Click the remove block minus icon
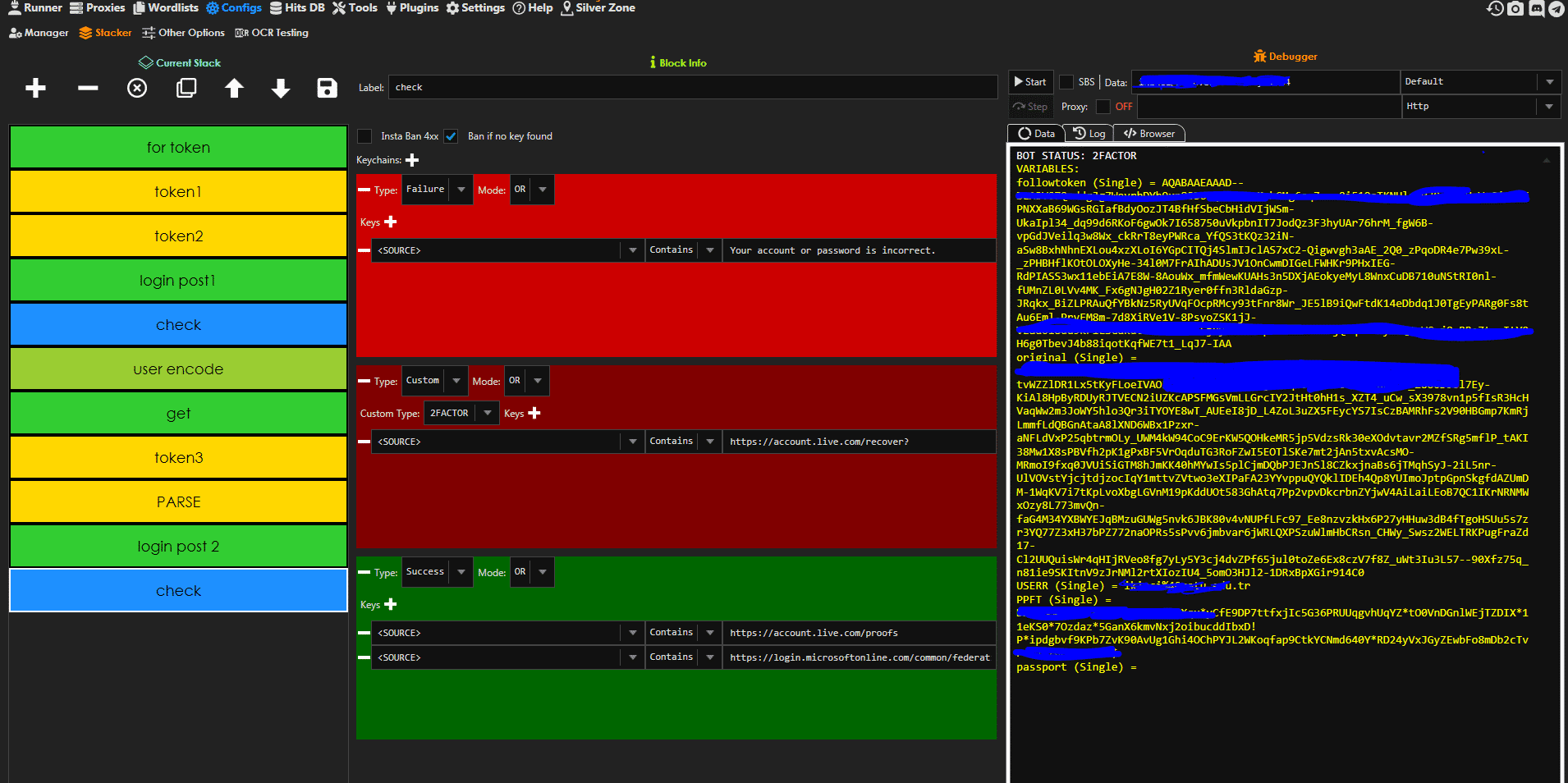This screenshot has height=783, width=1568. (88, 89)
